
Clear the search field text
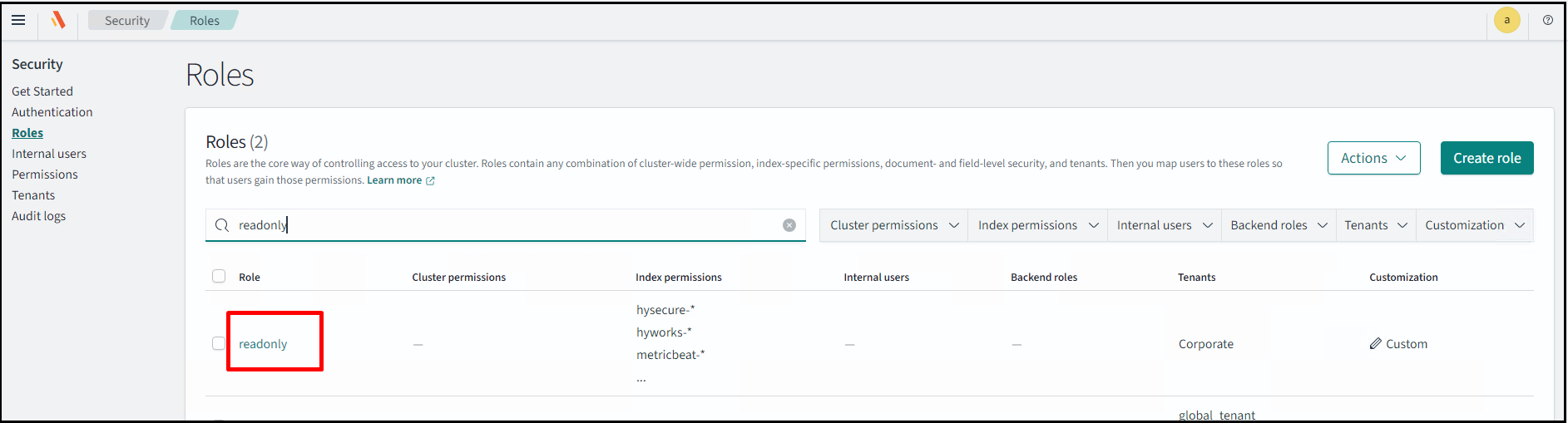point(789,225)
